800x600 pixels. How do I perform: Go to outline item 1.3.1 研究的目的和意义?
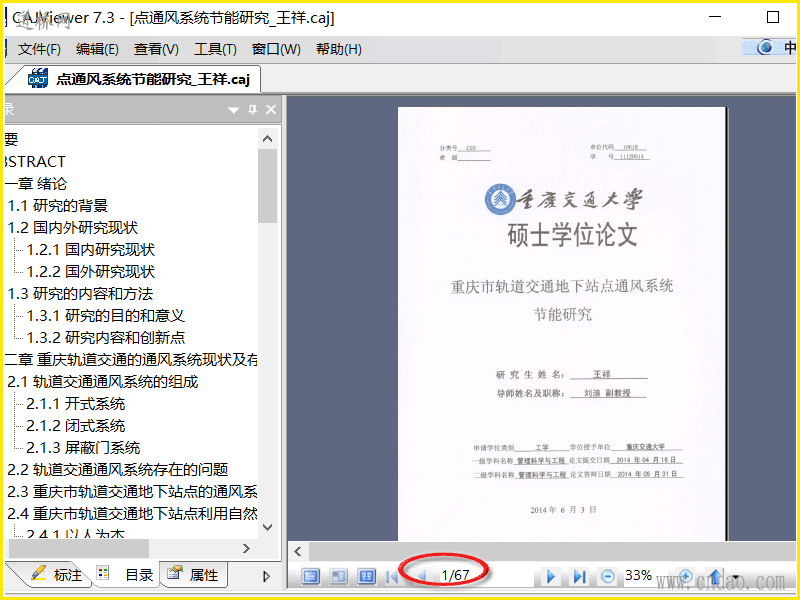105,316
